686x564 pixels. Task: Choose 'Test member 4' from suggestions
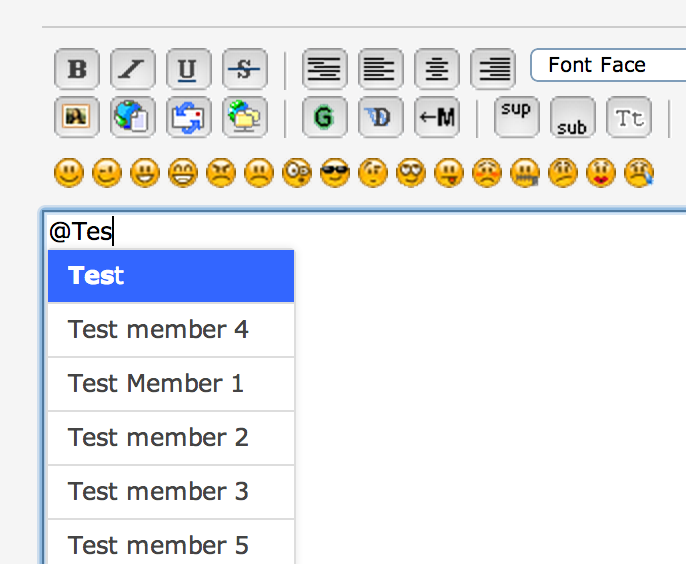tap(171, 329)
